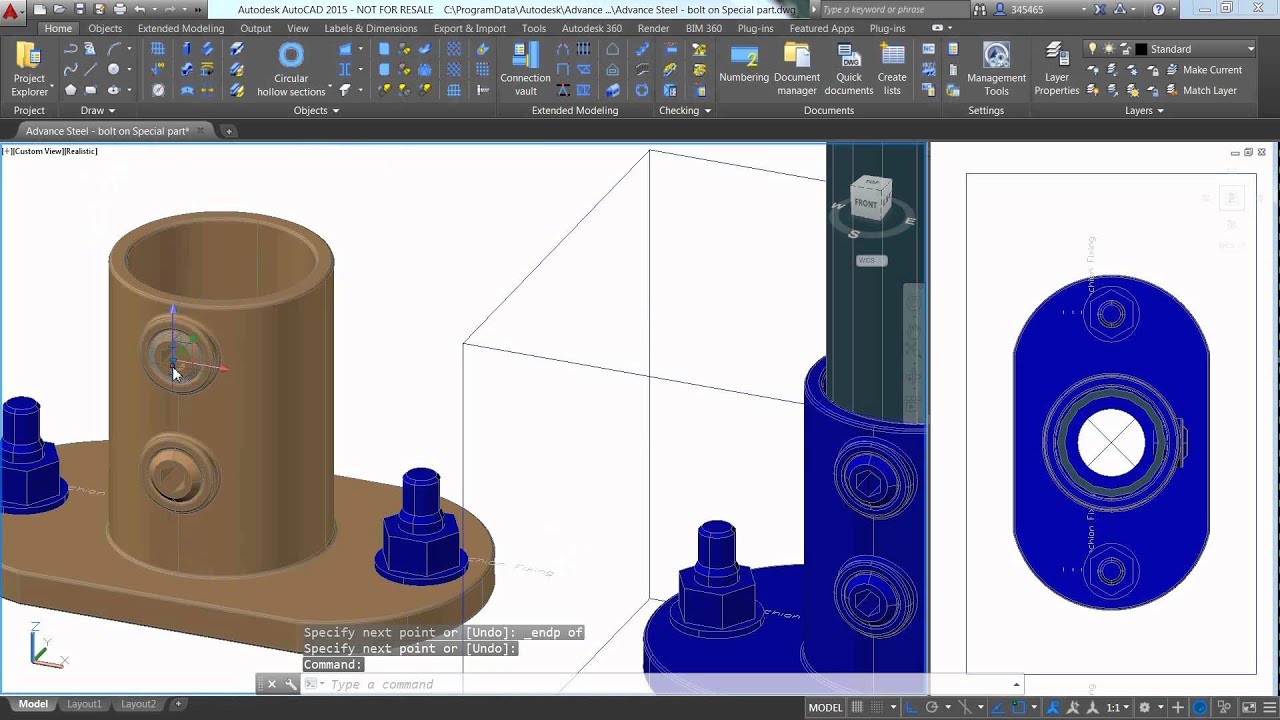This screenshot has width=1280, height=720.
Task: Add a new drawing tab with plus button
Action: point(228,131)
